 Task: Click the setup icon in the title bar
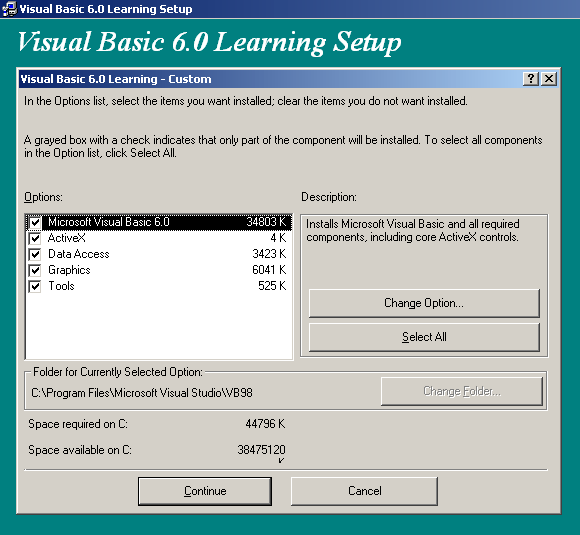[x=9, y=9]
